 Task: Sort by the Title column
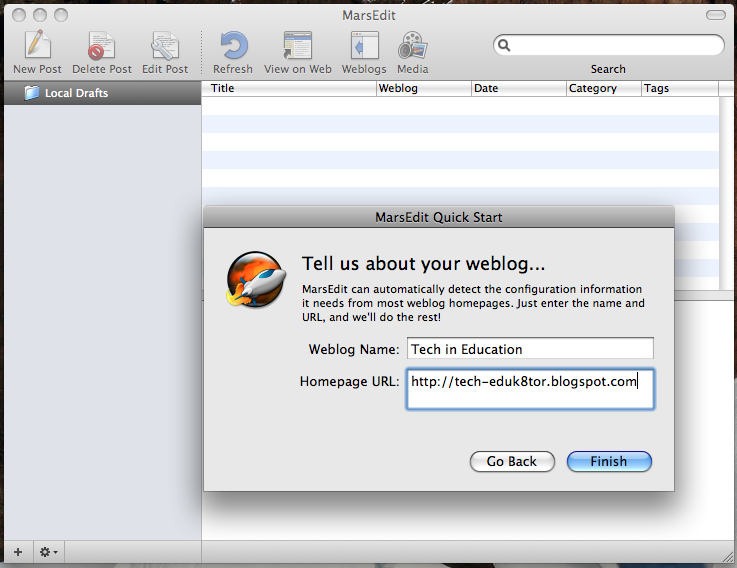[289, 88]
